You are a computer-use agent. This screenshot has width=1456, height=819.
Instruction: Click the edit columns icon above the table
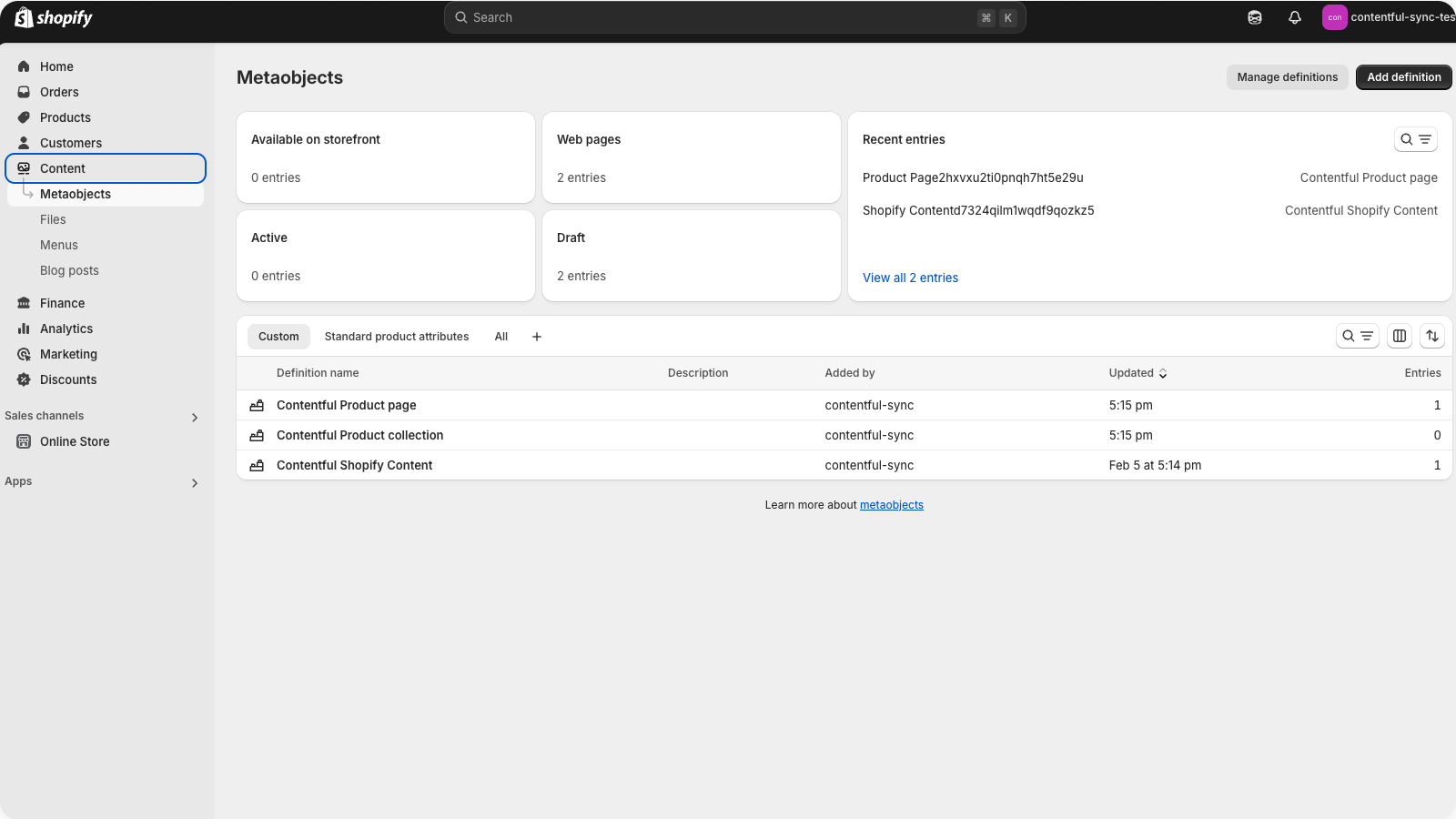point(1399,336)
